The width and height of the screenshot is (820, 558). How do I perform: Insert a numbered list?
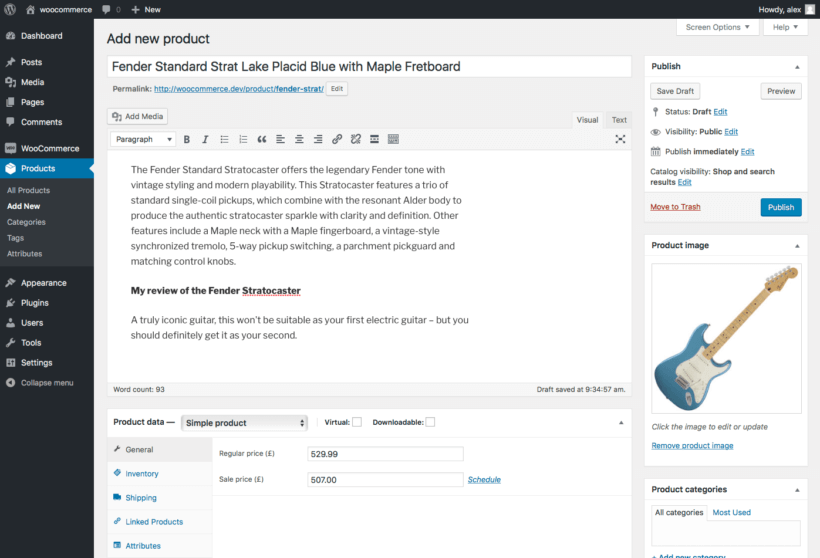click(243, 139)
